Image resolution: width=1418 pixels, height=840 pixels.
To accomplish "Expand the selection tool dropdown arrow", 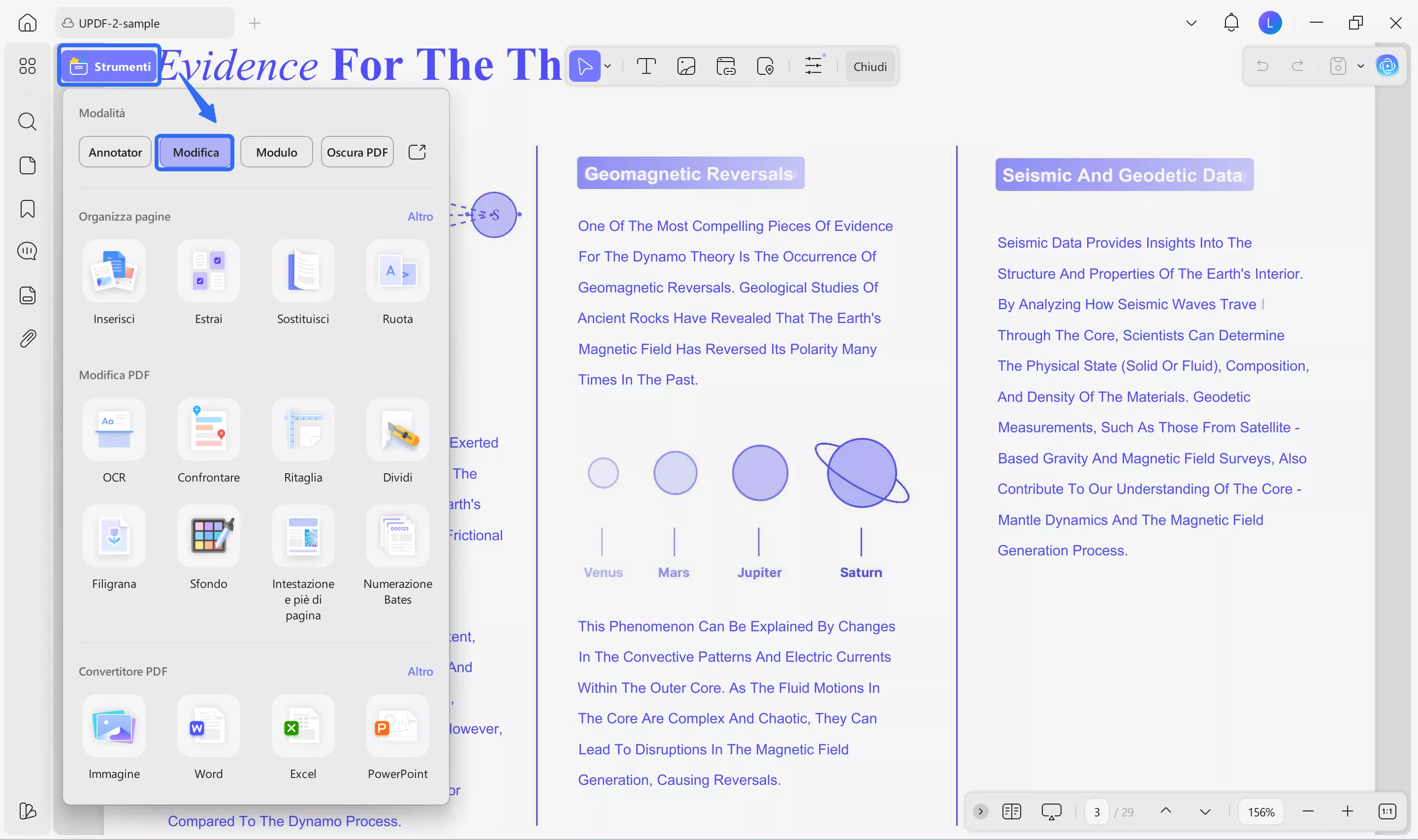I will pyautogui.click(x=608, y=66).
